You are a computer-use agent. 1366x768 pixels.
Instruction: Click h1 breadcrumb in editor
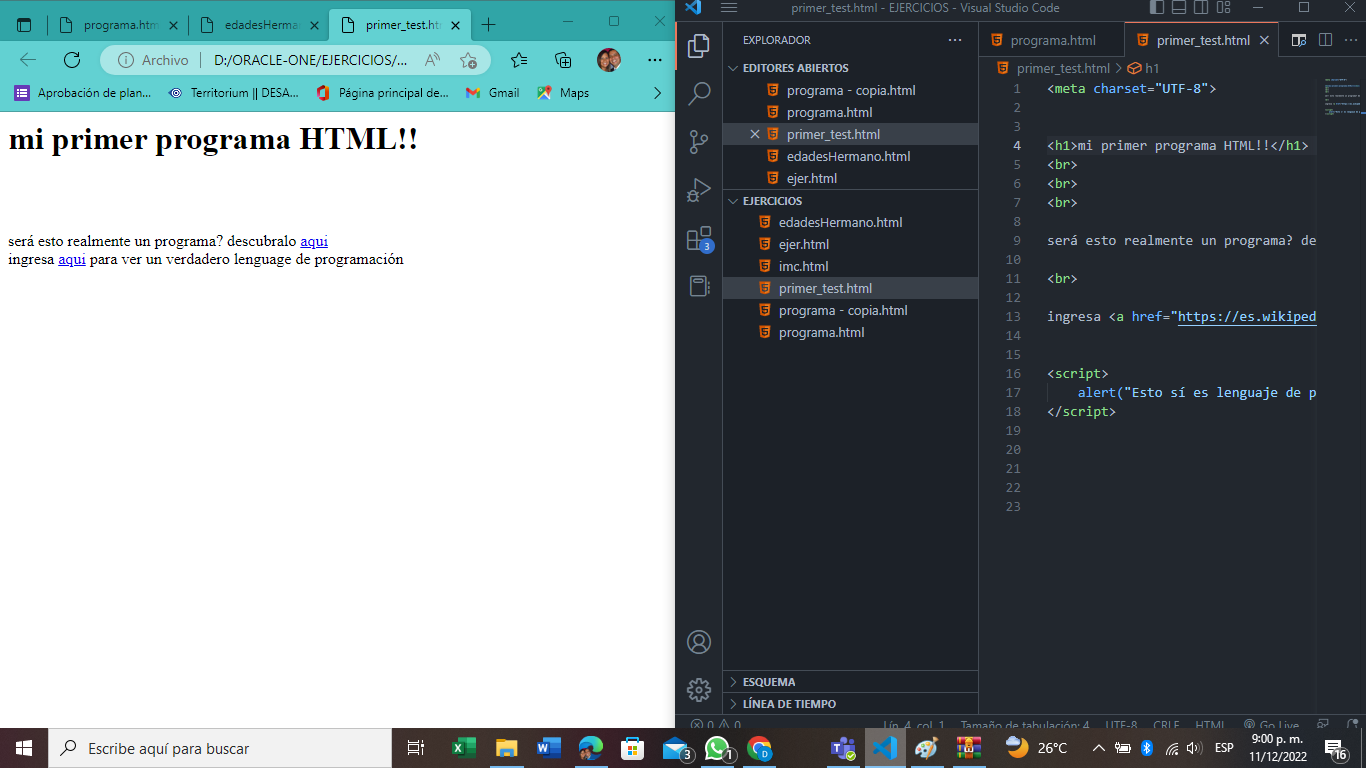click(1144, 68)
